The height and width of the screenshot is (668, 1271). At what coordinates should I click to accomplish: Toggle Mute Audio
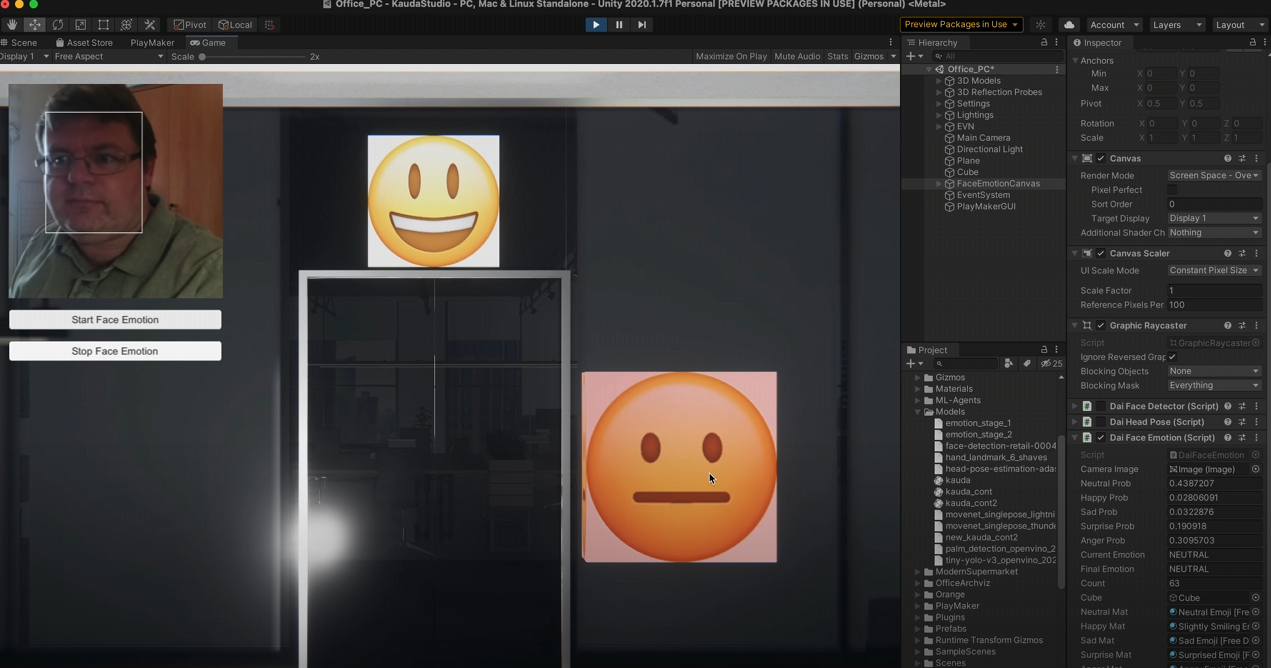click(x=797, y=57)
